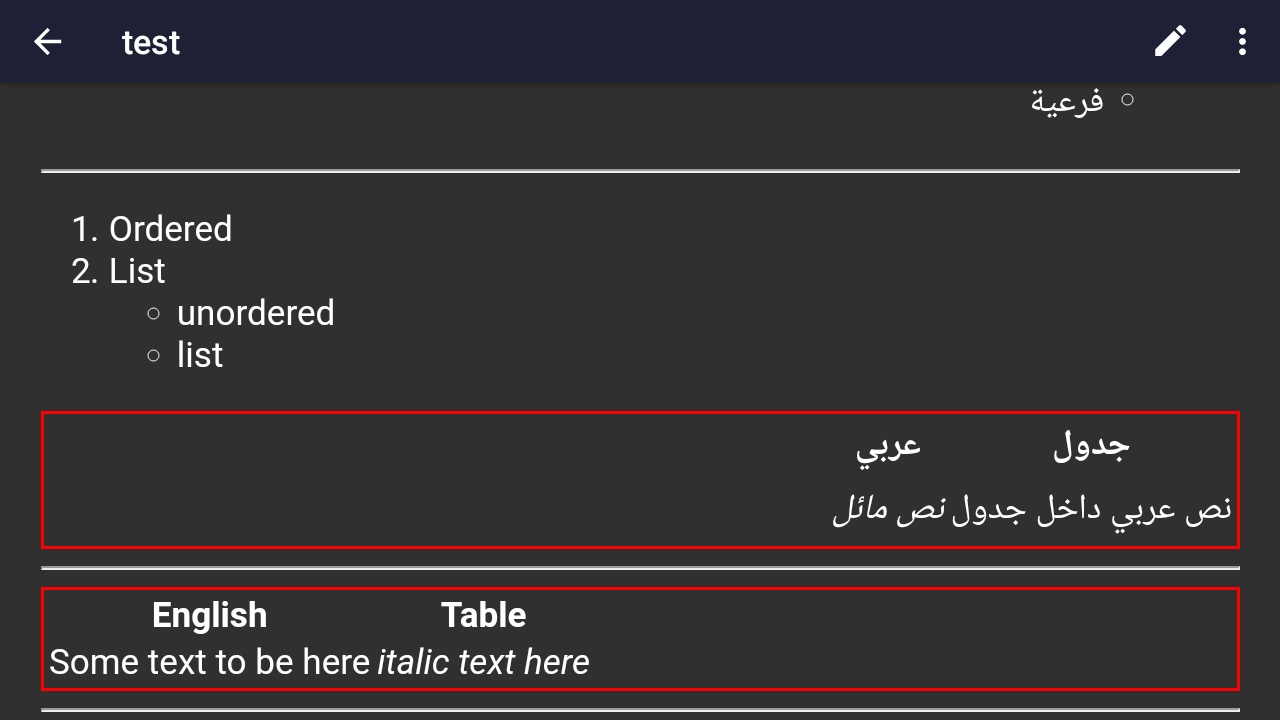Tap the bullet point next to 'list'

click(152, 355)
